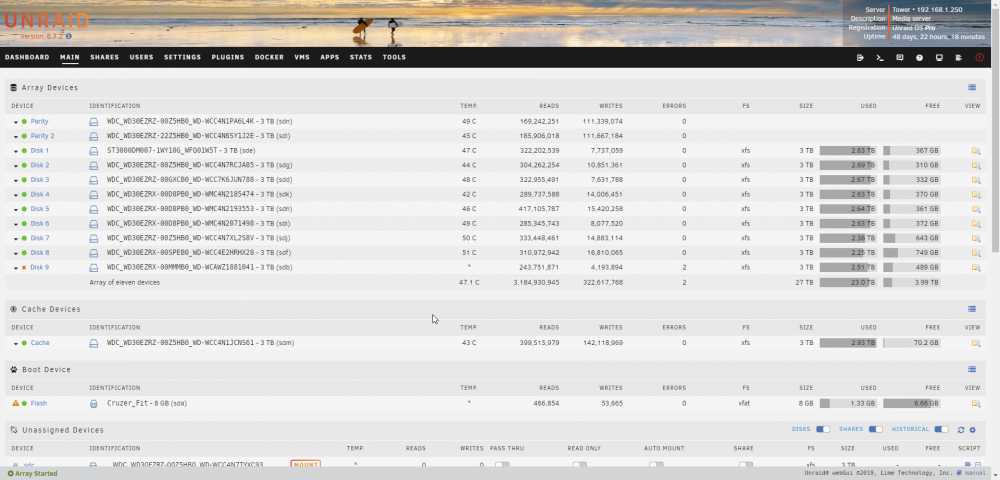Open the web terminal icon
Image resolution: width=1000 pixels, height=480 pixels.
click(x=880, y=57)
